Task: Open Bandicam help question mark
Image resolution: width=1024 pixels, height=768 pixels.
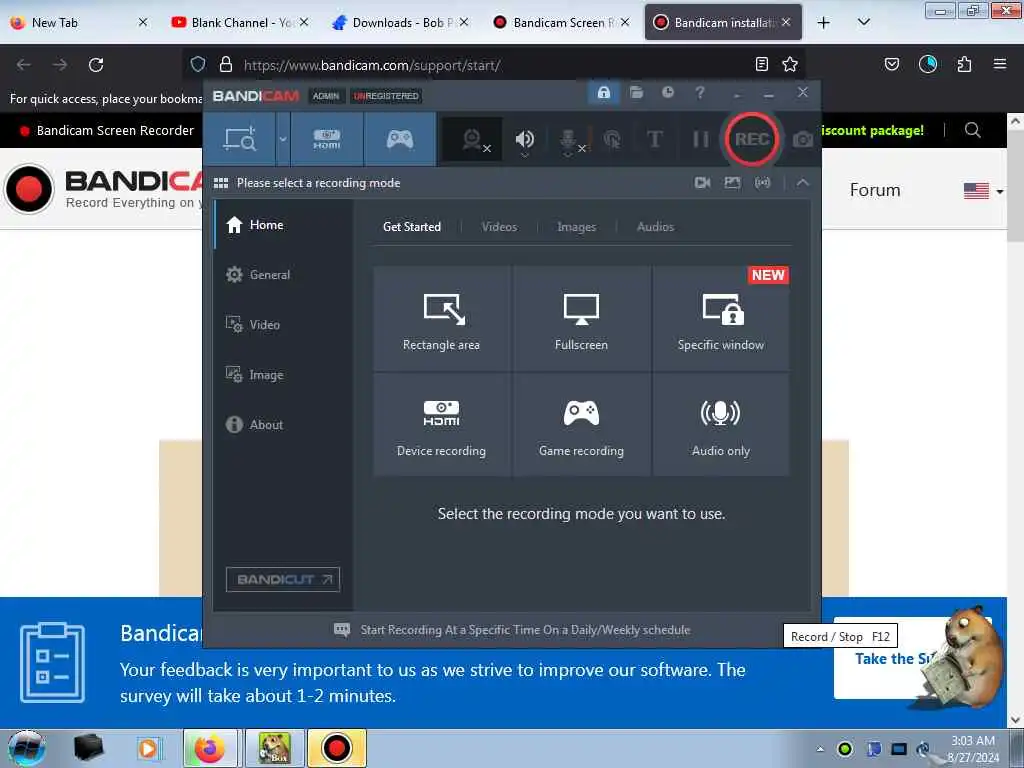Action: [699, 92]
